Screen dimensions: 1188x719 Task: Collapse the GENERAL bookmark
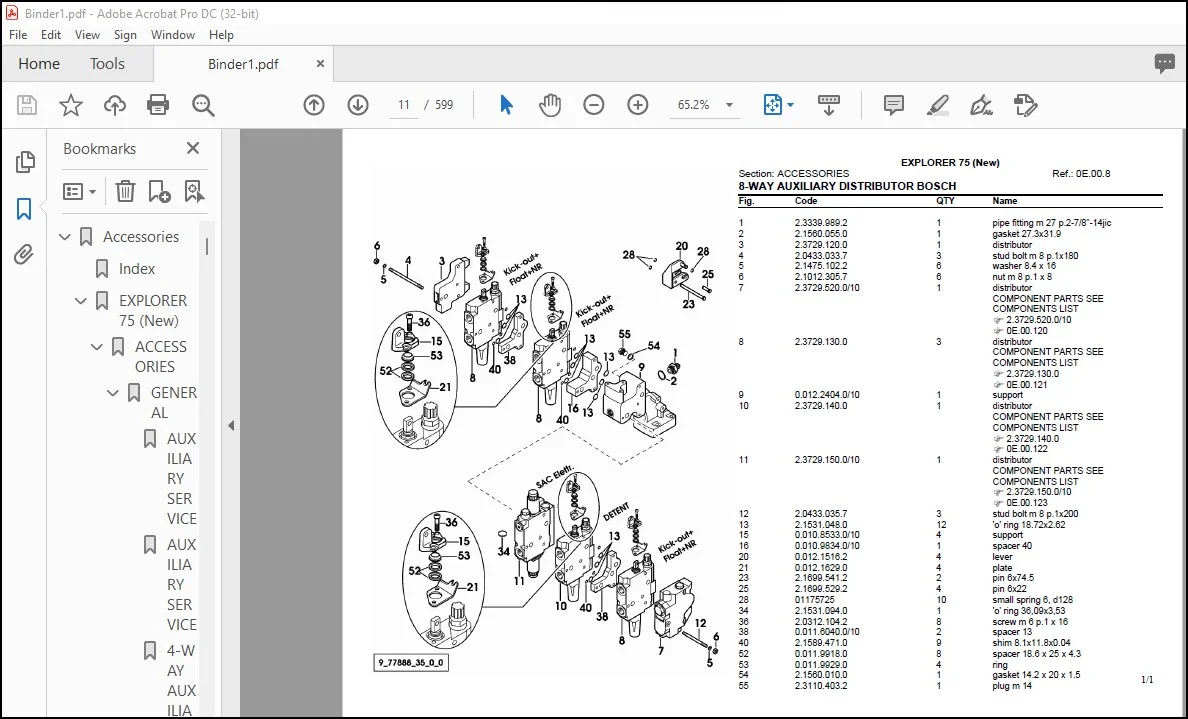(113, 393)
